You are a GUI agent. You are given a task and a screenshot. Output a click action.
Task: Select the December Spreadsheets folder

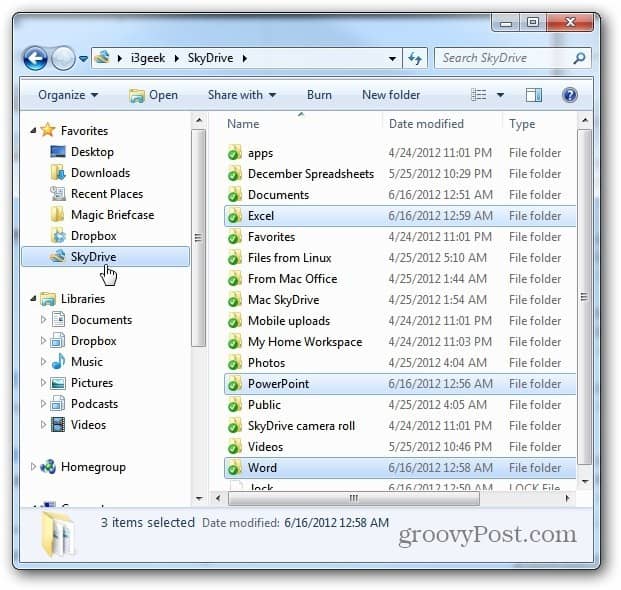point(310,174)
